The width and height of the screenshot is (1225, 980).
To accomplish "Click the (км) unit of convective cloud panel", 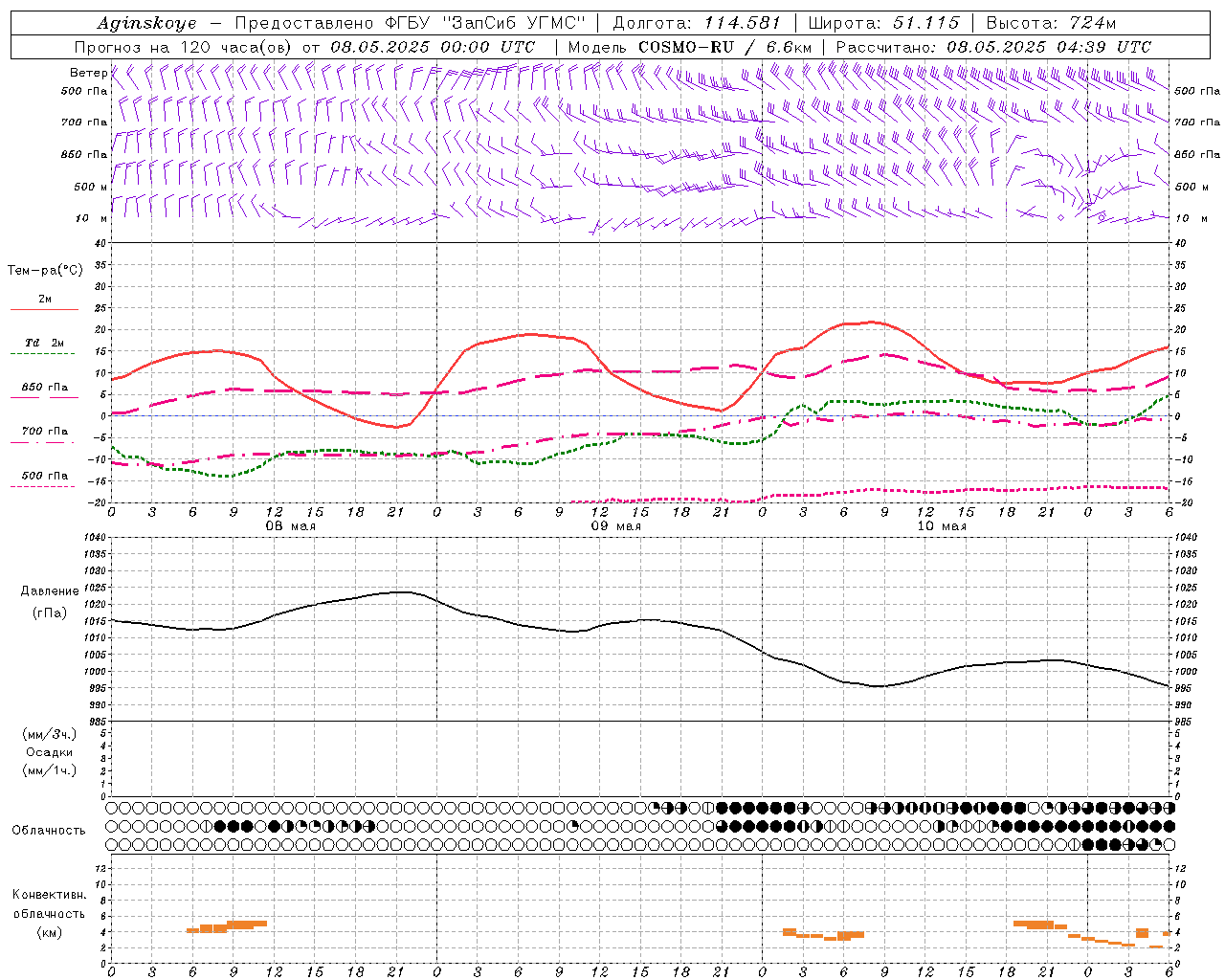I will coord(49,932).
